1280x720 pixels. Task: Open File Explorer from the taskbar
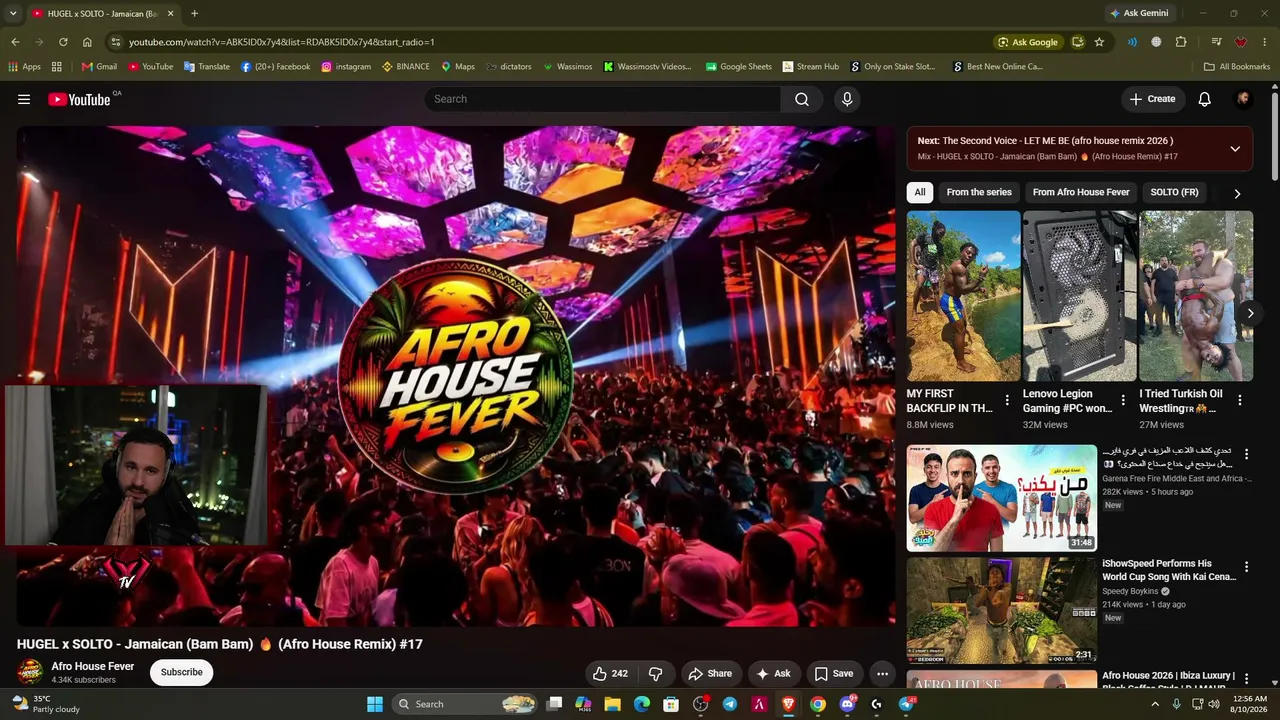tap(613, 704)
